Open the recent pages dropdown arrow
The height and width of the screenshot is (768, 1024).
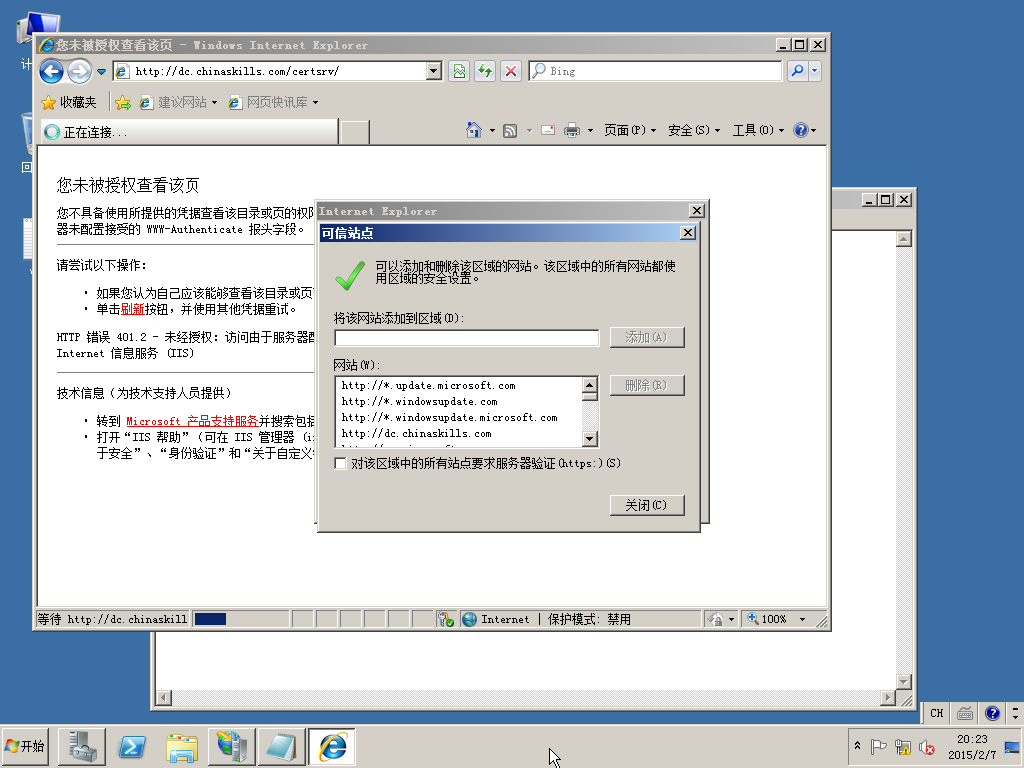coord(101,71)
